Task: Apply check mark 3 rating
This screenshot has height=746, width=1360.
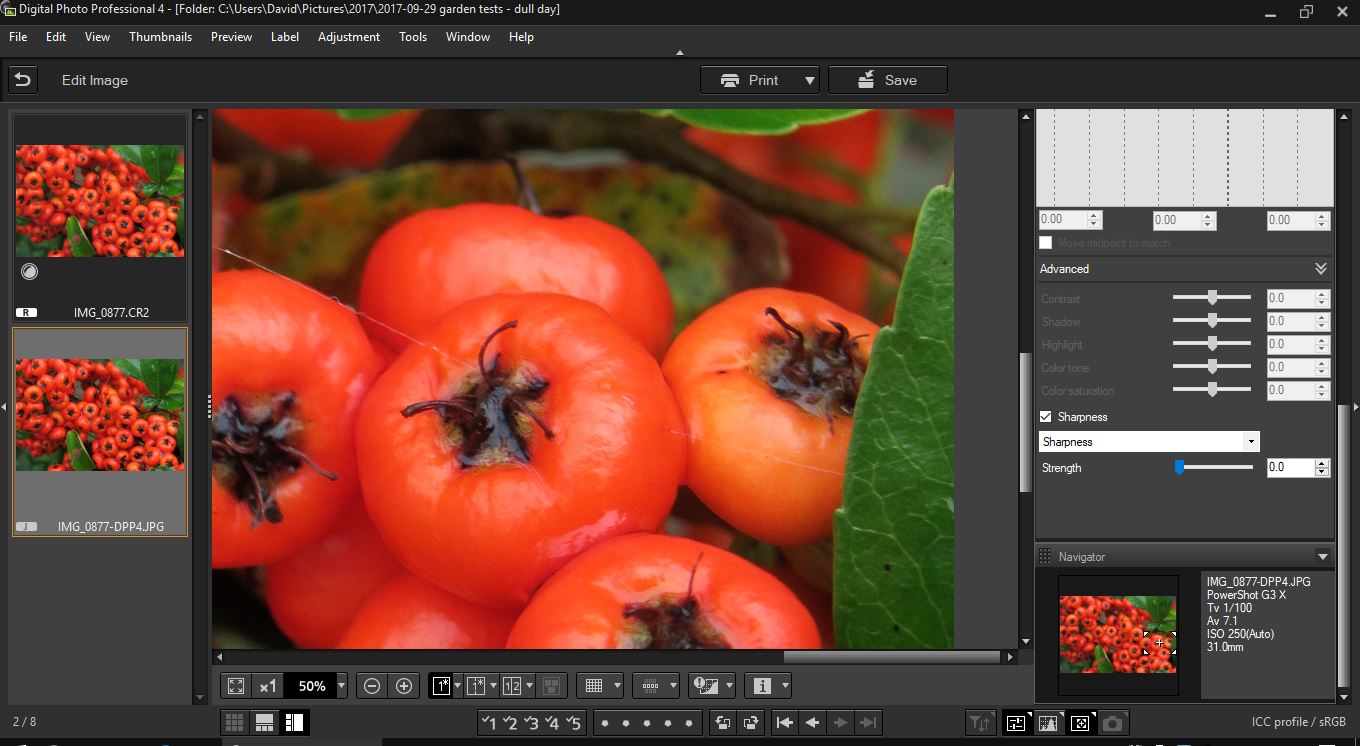Action: coord(531,723)
